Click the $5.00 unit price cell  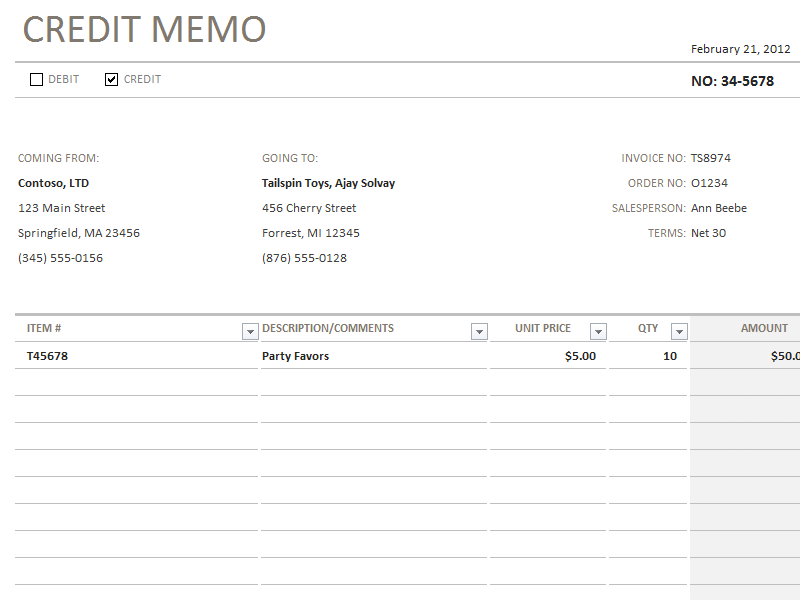(x=580, y=356)
